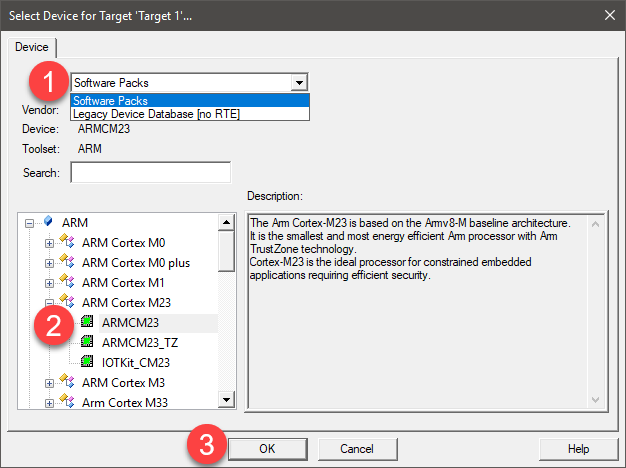Click into the Search input field

click(151, 173)
